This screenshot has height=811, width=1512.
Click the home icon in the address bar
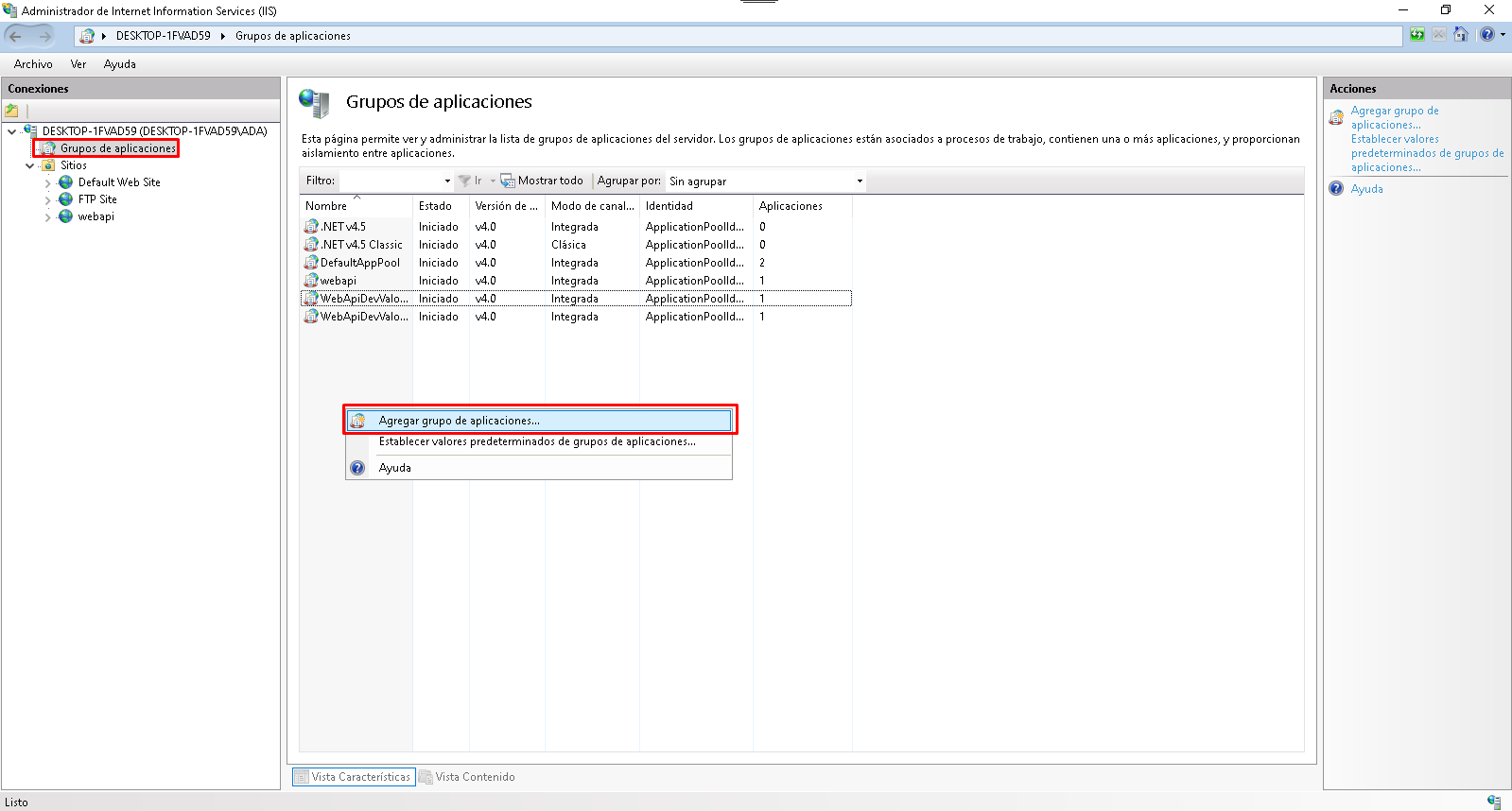point(1460,35)
